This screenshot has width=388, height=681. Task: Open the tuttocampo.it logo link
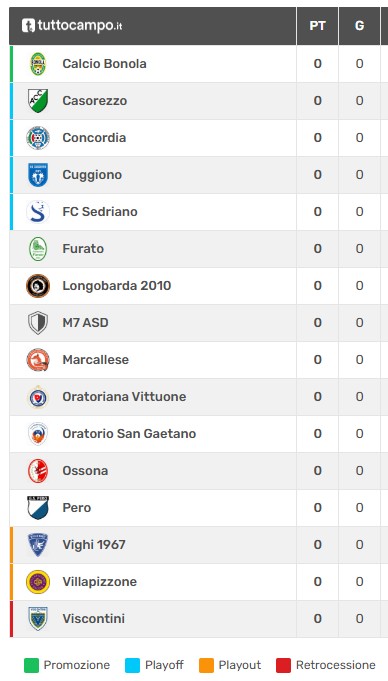point(72,26)
